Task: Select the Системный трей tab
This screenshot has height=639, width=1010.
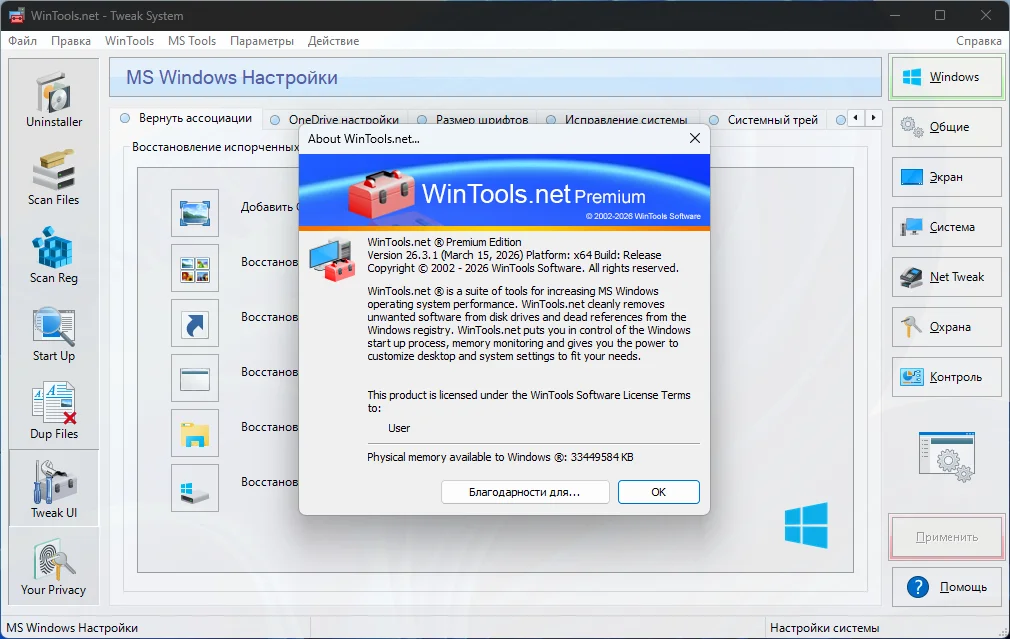Action: coord(764,119)
